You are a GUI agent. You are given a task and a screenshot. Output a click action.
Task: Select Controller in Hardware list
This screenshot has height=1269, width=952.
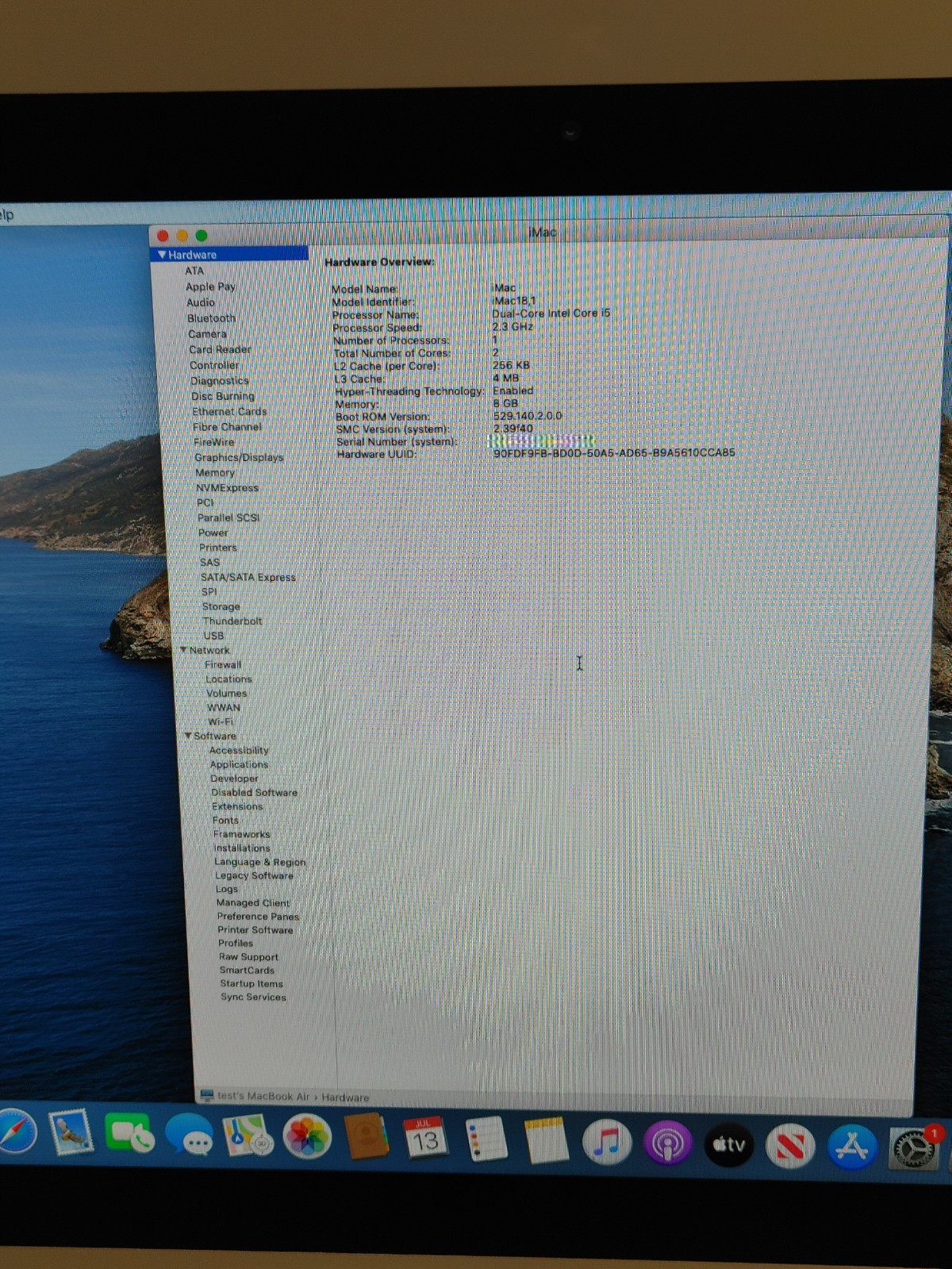pos(214,365)
